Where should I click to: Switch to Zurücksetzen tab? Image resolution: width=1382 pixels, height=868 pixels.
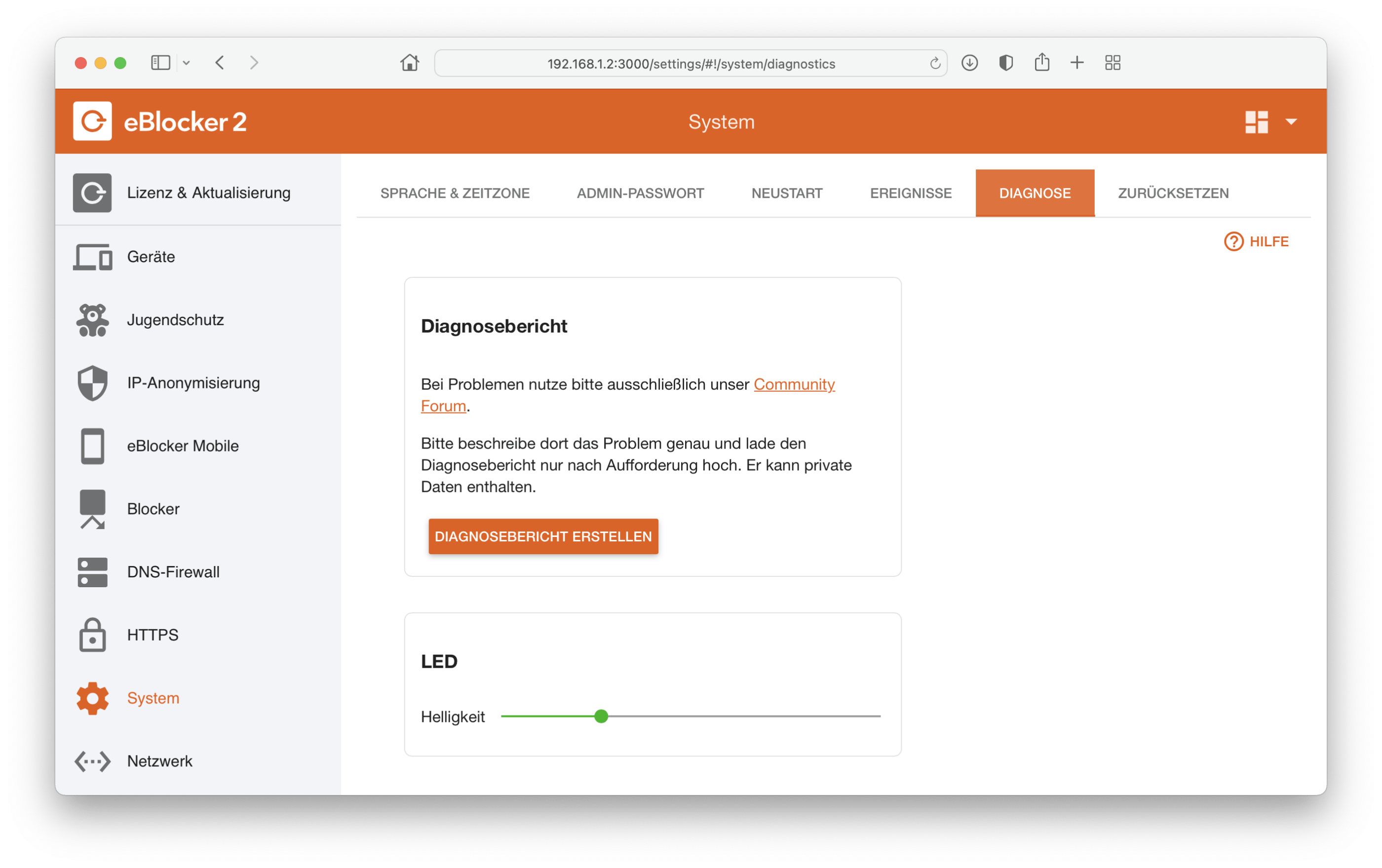coord(1173,193)
